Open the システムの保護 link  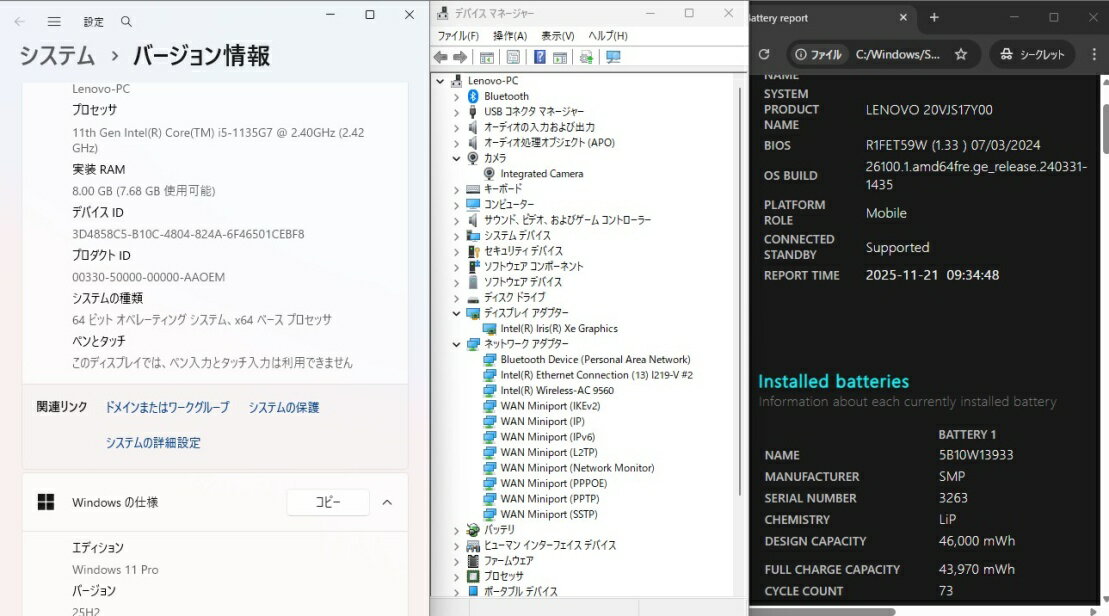284,408
